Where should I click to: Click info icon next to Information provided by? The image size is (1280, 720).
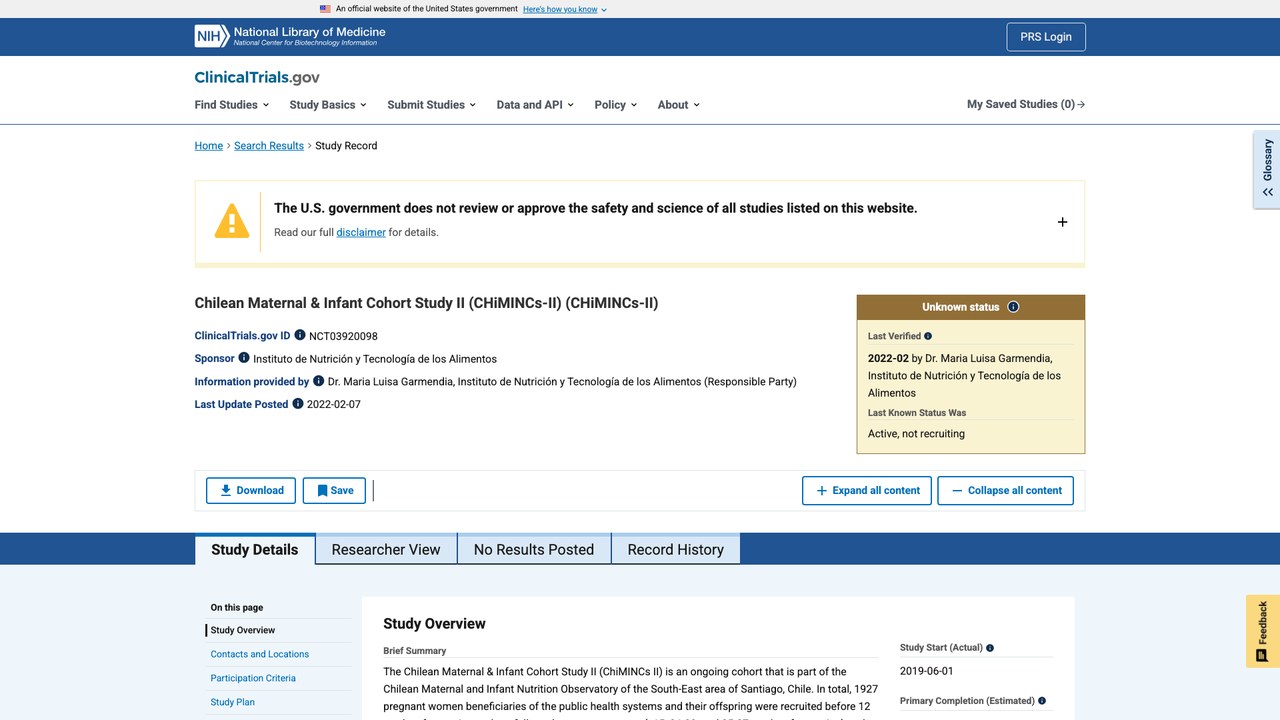319,380
